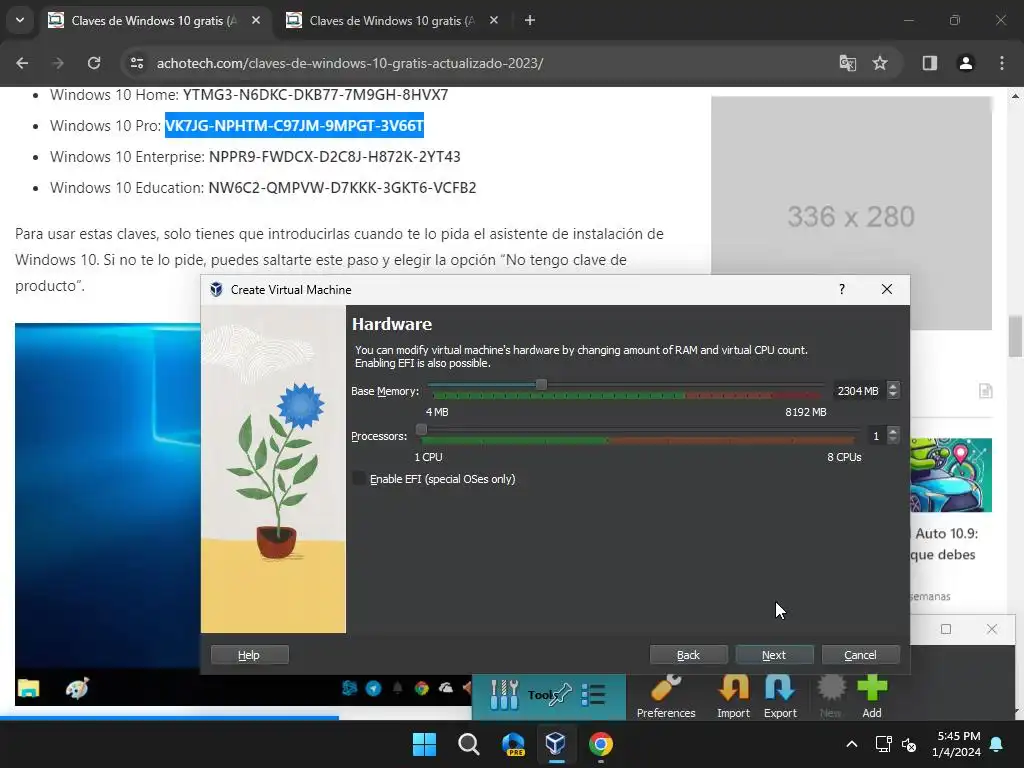Open Chrome from taskbar
The height and width of the screenshot is (768, 1024).
[x=601, y=744]
